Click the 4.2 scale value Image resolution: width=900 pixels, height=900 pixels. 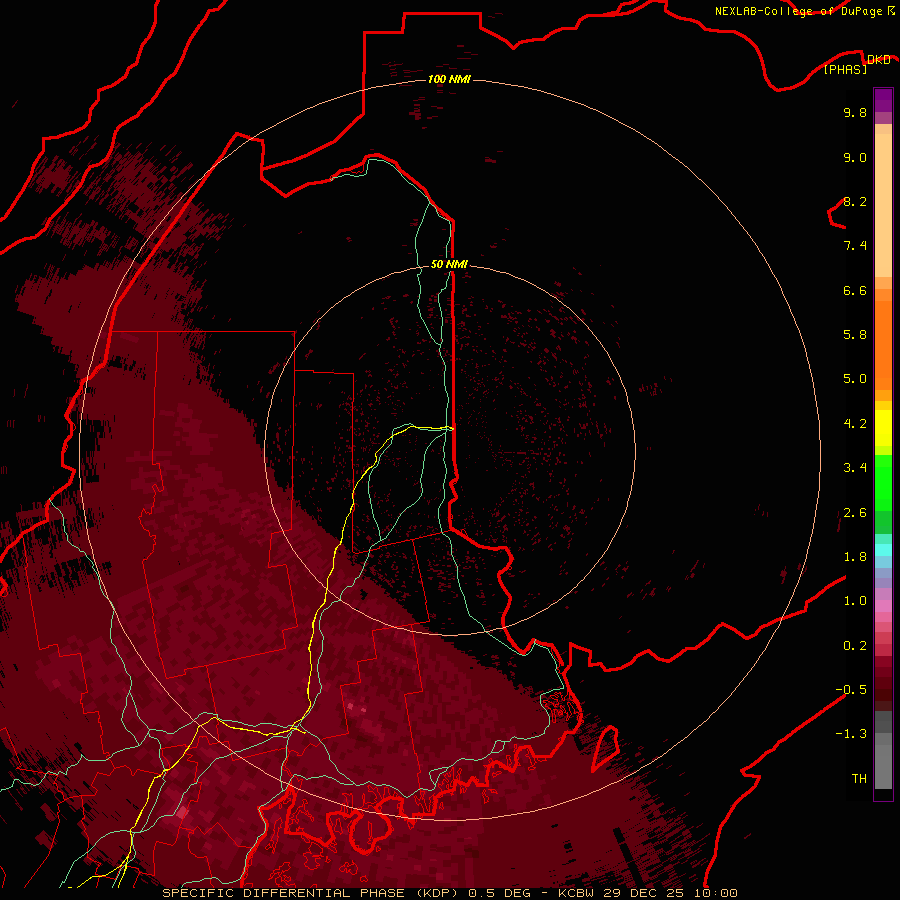point(855,424)
